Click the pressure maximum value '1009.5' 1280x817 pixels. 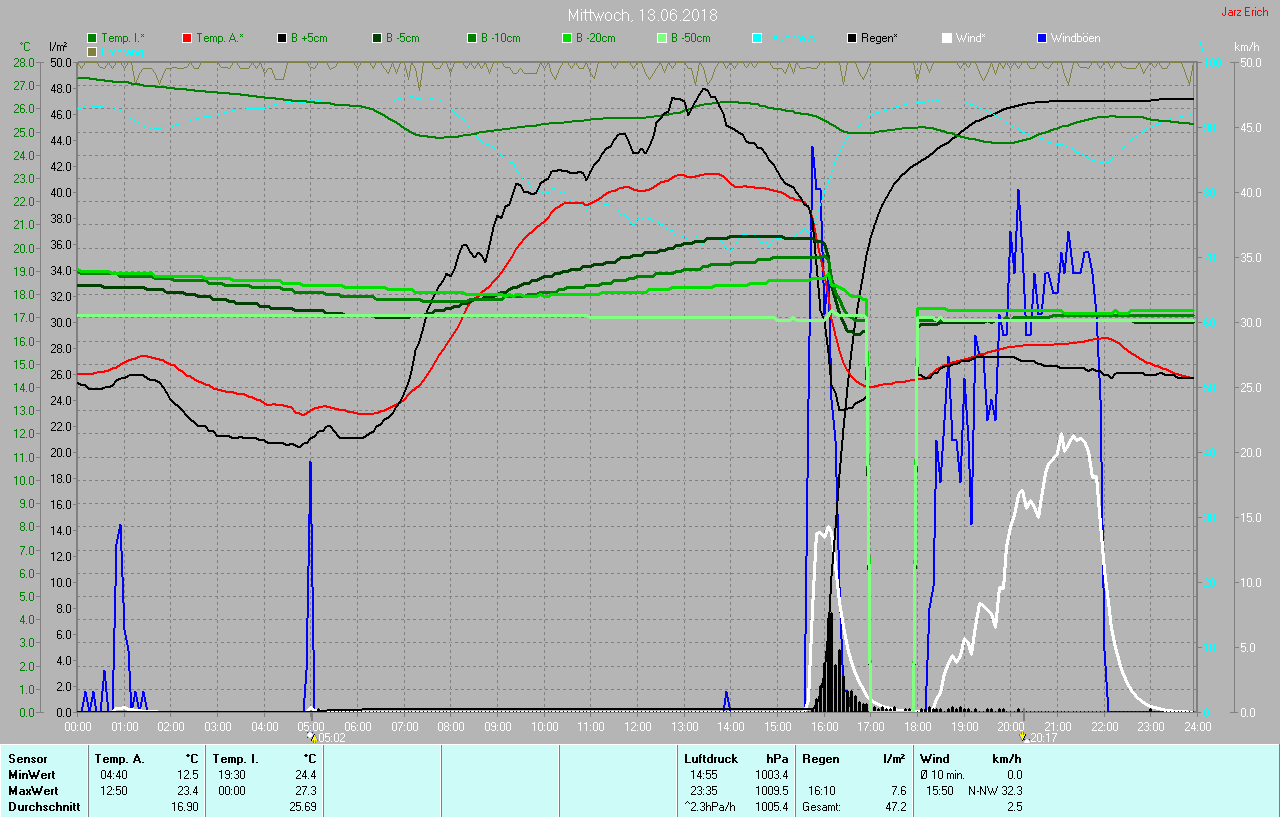pos(772,791)
